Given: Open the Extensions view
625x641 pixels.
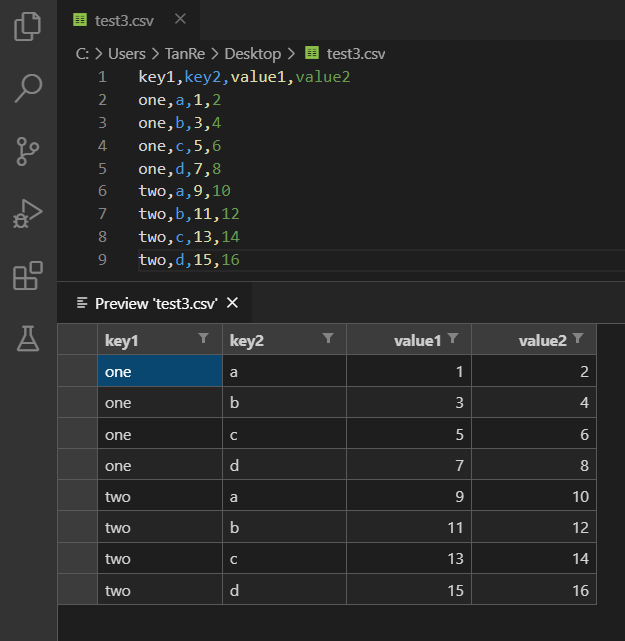Looking at the screenshot, I should tap(28, 276).
